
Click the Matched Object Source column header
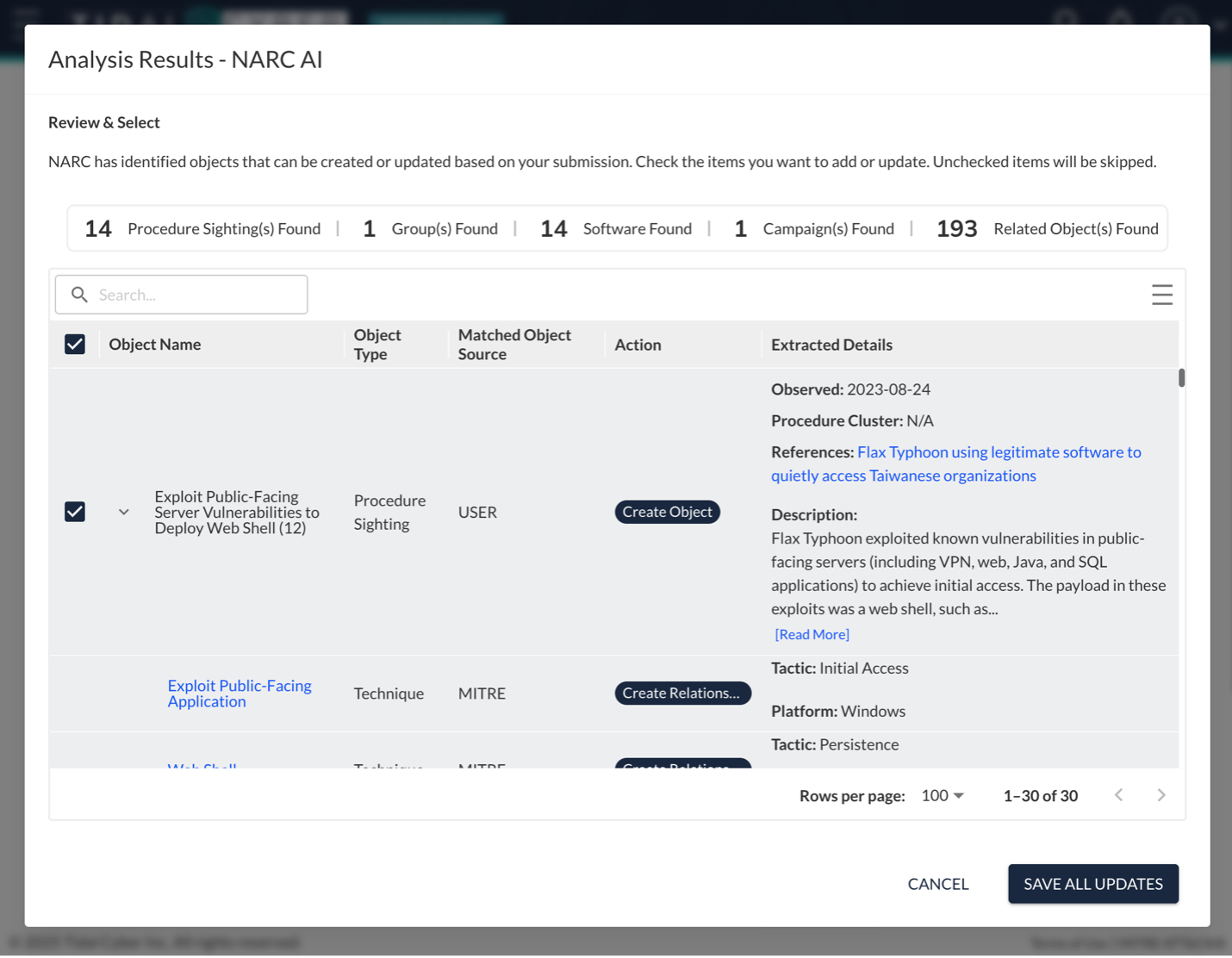(x=514, y=345)
